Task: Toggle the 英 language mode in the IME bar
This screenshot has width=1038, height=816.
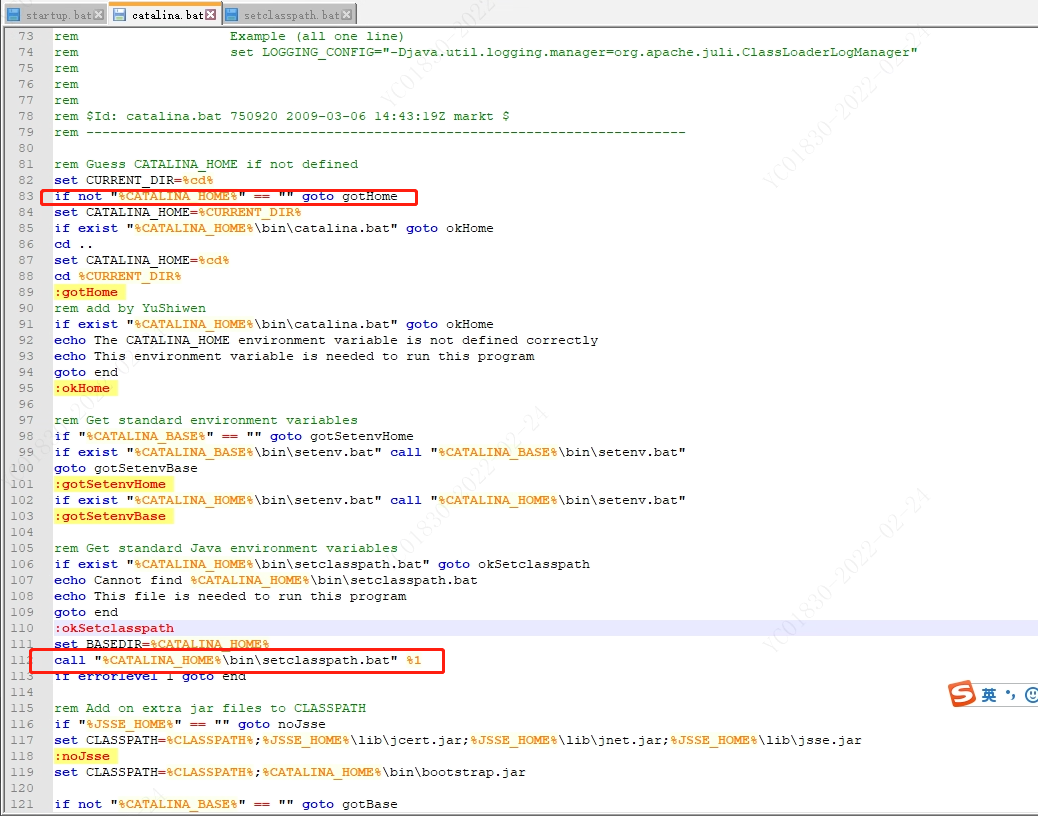Action: (989, 695)
